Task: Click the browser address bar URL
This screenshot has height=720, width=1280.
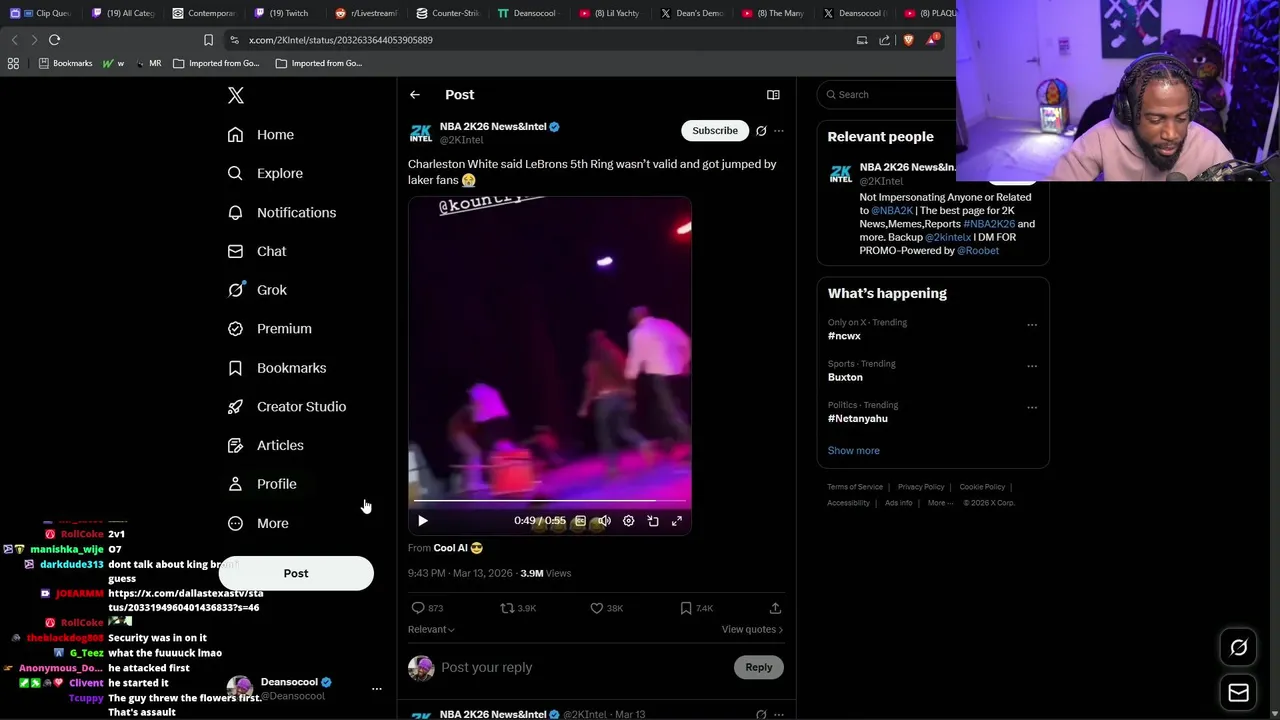Action: coord(340,40)
